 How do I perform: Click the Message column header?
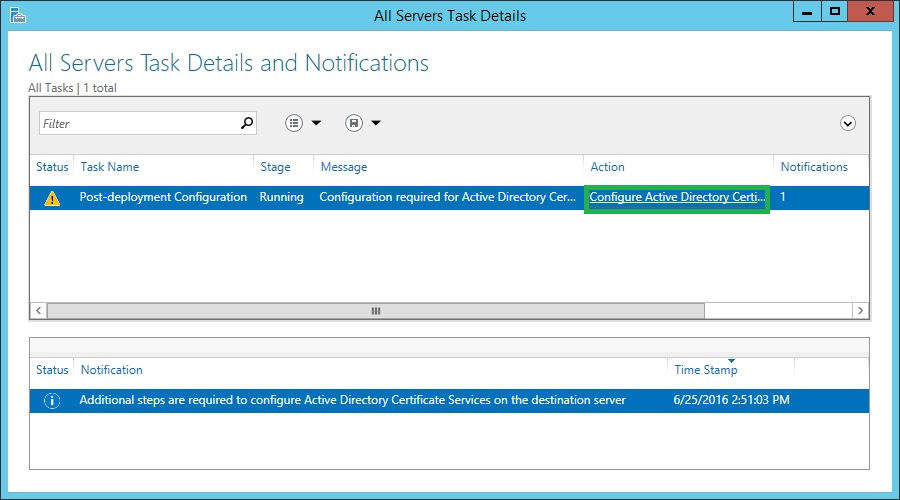343,167
